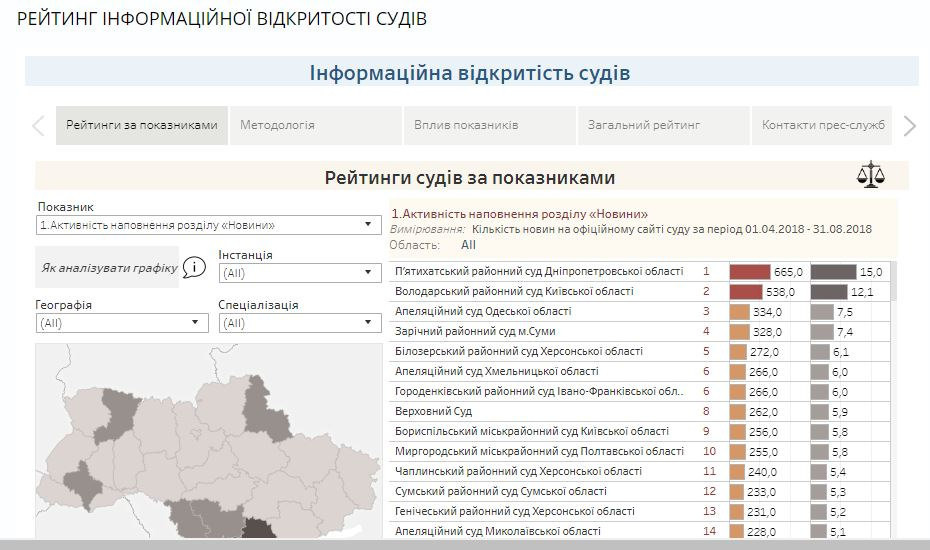Click the info icon beside 'Як аналізувати графіку'
930x550 pixels.
click(194, 268)
